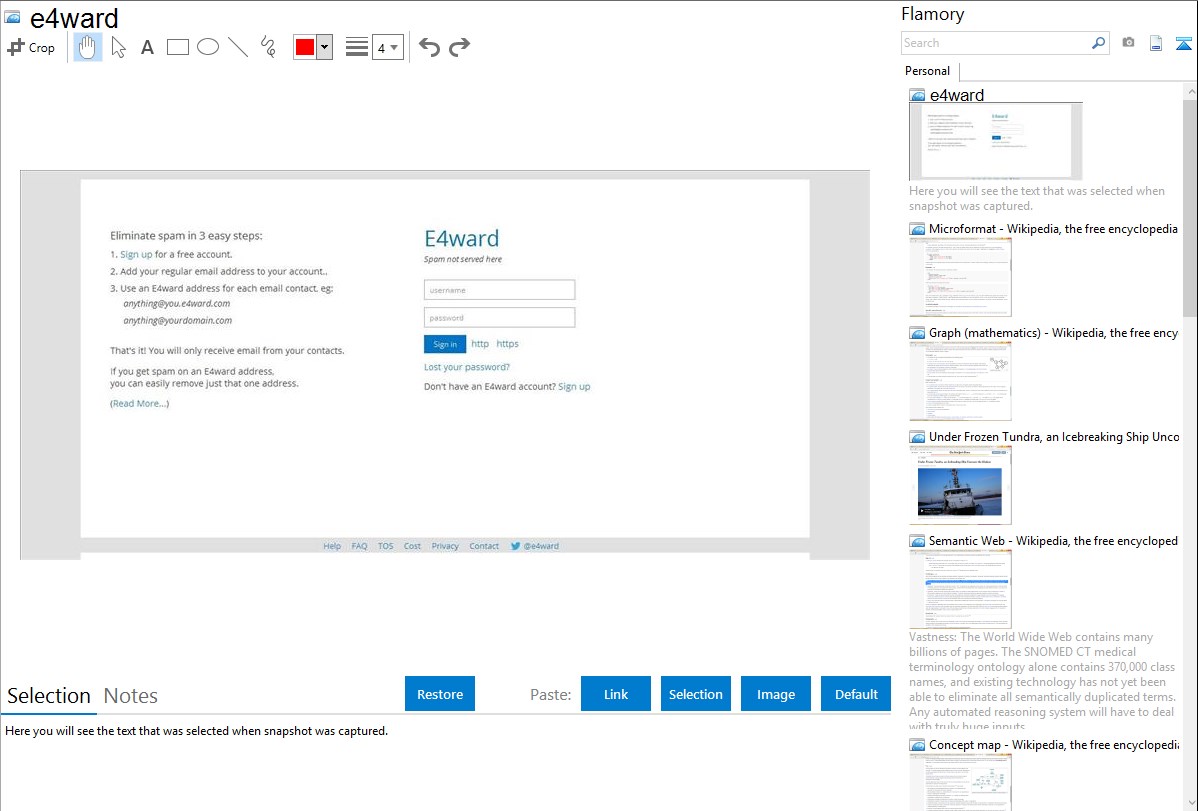Click the password field in the snapshot

[x=499, y=317]
